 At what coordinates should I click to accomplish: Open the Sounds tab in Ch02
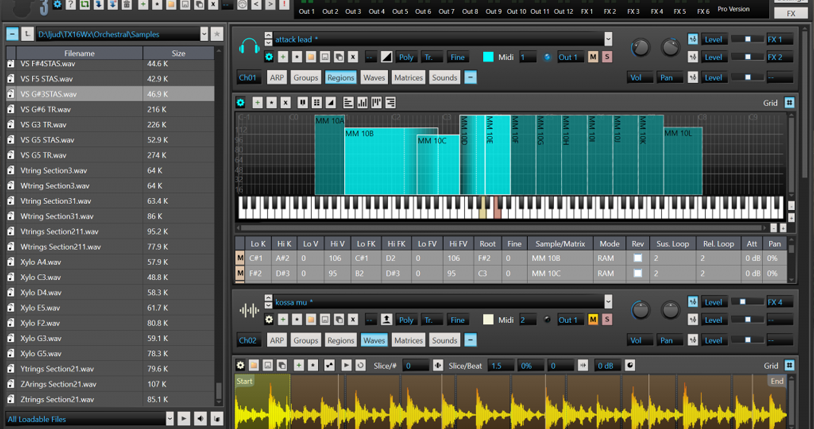coord(444,340)
